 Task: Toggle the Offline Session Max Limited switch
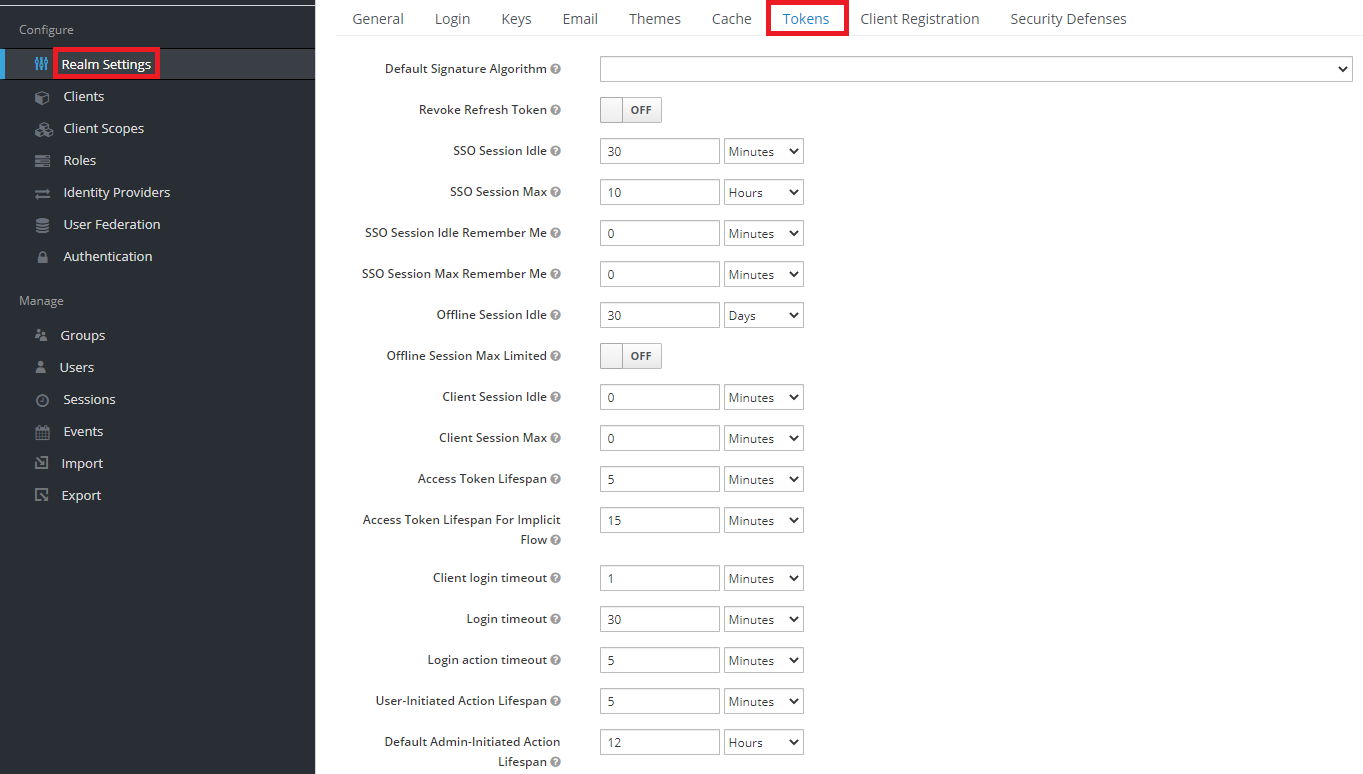(631, 356)
